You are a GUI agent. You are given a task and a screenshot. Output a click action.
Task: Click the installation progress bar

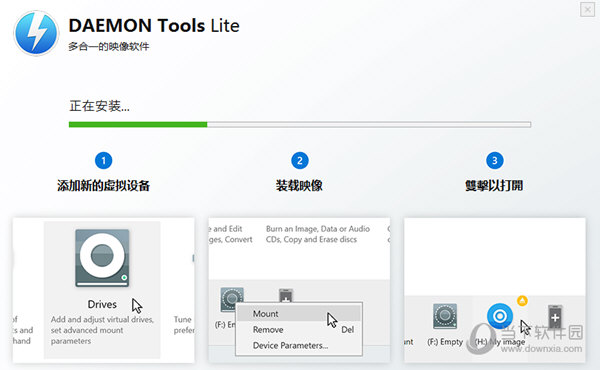pos(300,124)
